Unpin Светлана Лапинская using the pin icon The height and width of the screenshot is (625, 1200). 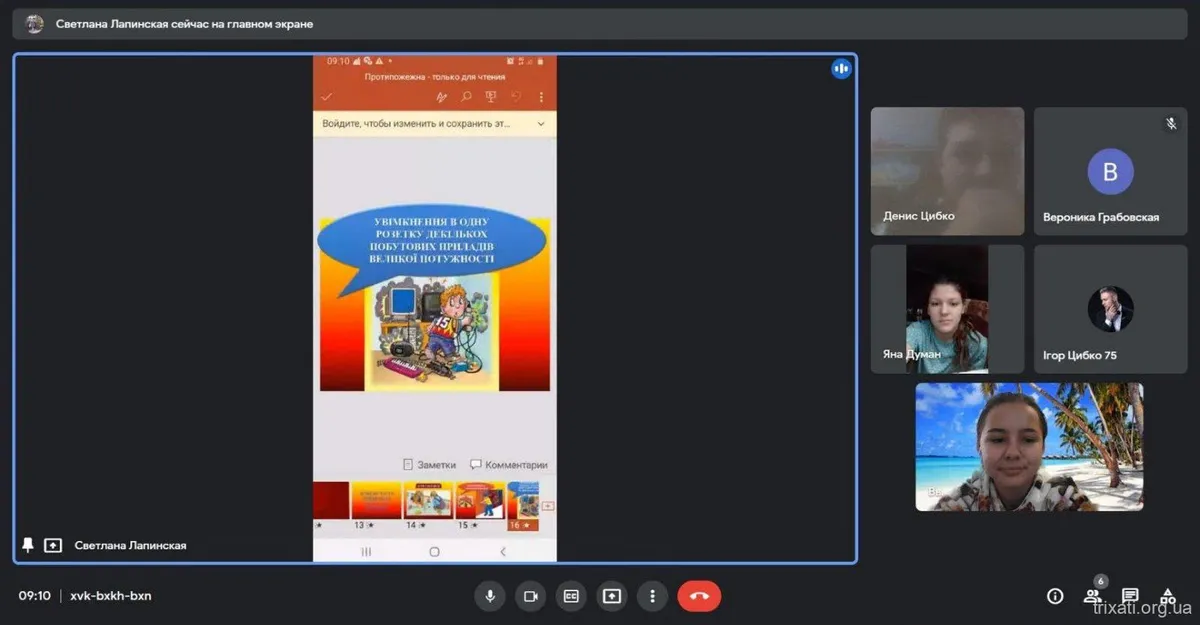[28, 545]
